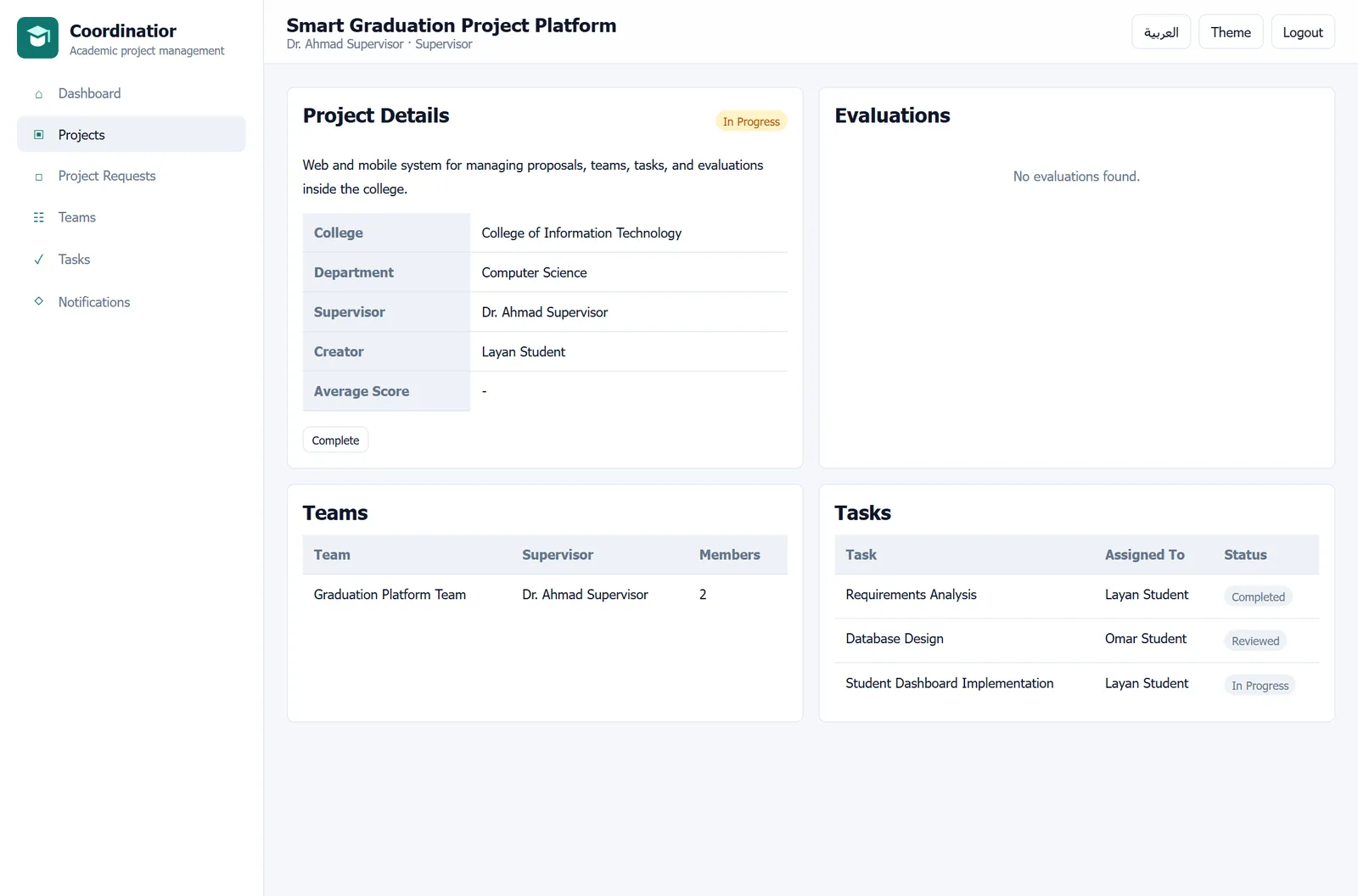Click the Department row label

354,272
